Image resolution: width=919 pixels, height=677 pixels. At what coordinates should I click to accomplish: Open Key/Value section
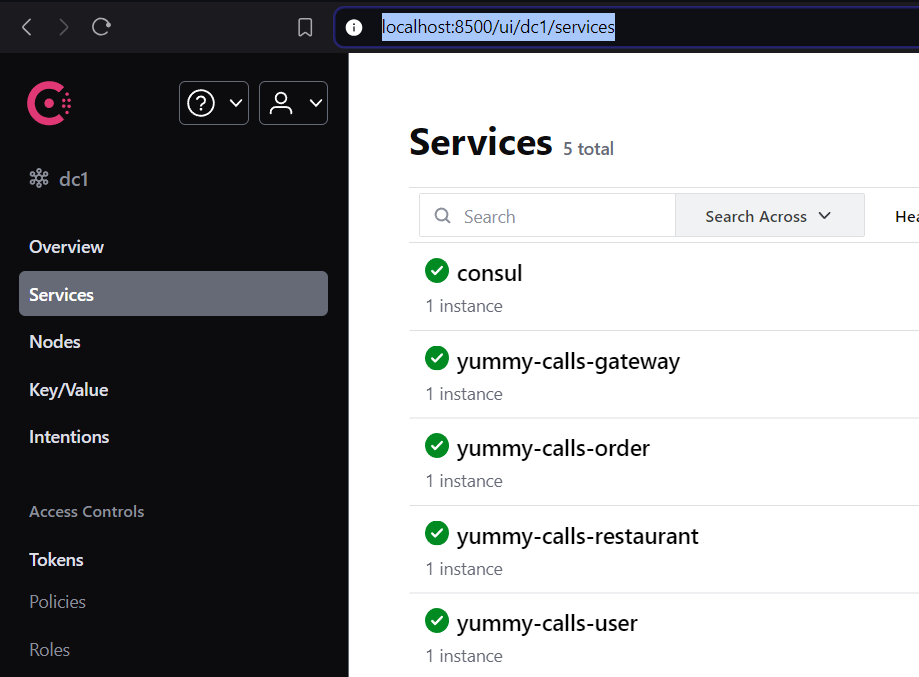[x=69, y=390]
